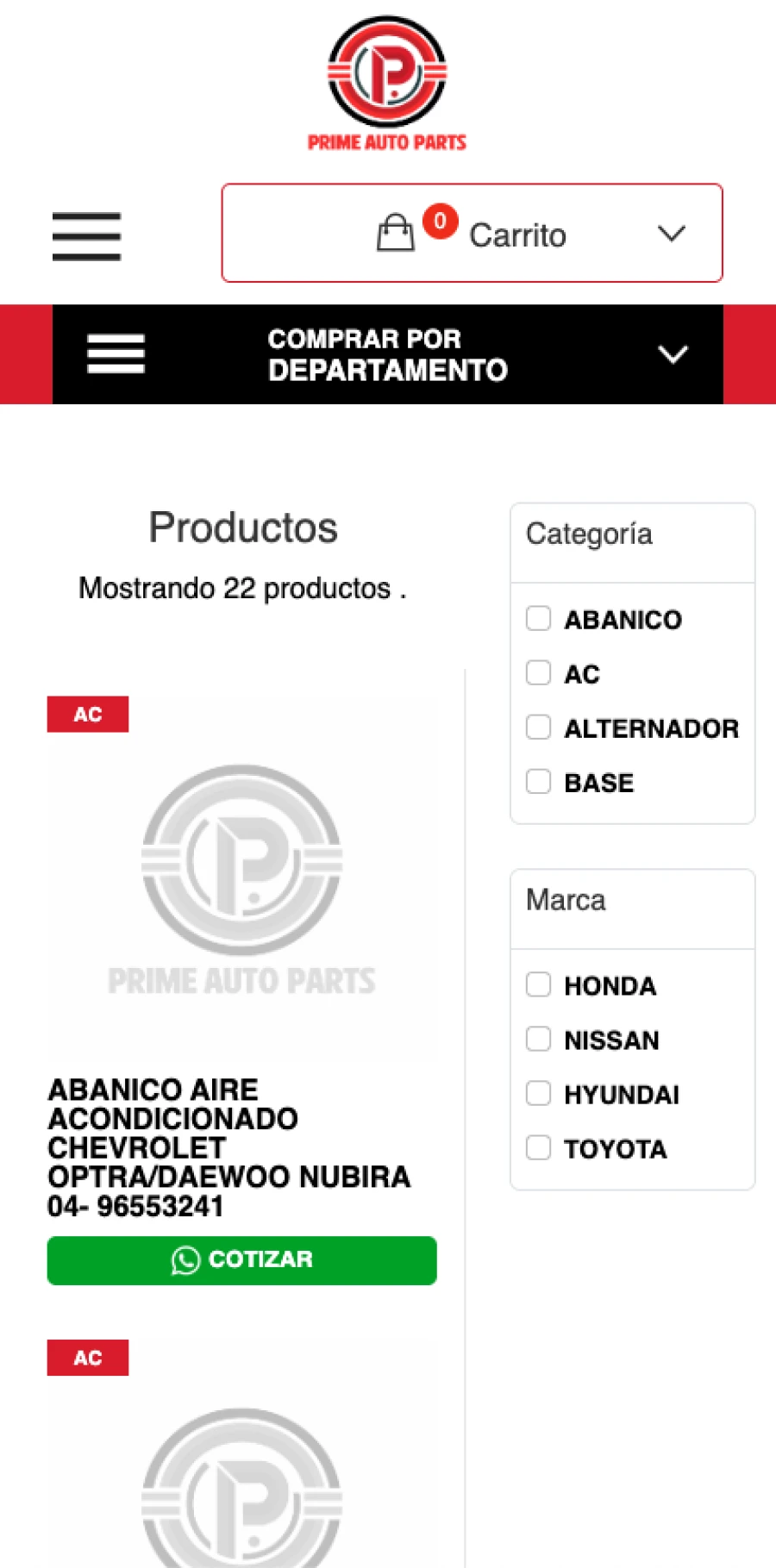Click the green COTIZAR button
The height and width of the screenshot is (1568, 776).
[242, 1260]
